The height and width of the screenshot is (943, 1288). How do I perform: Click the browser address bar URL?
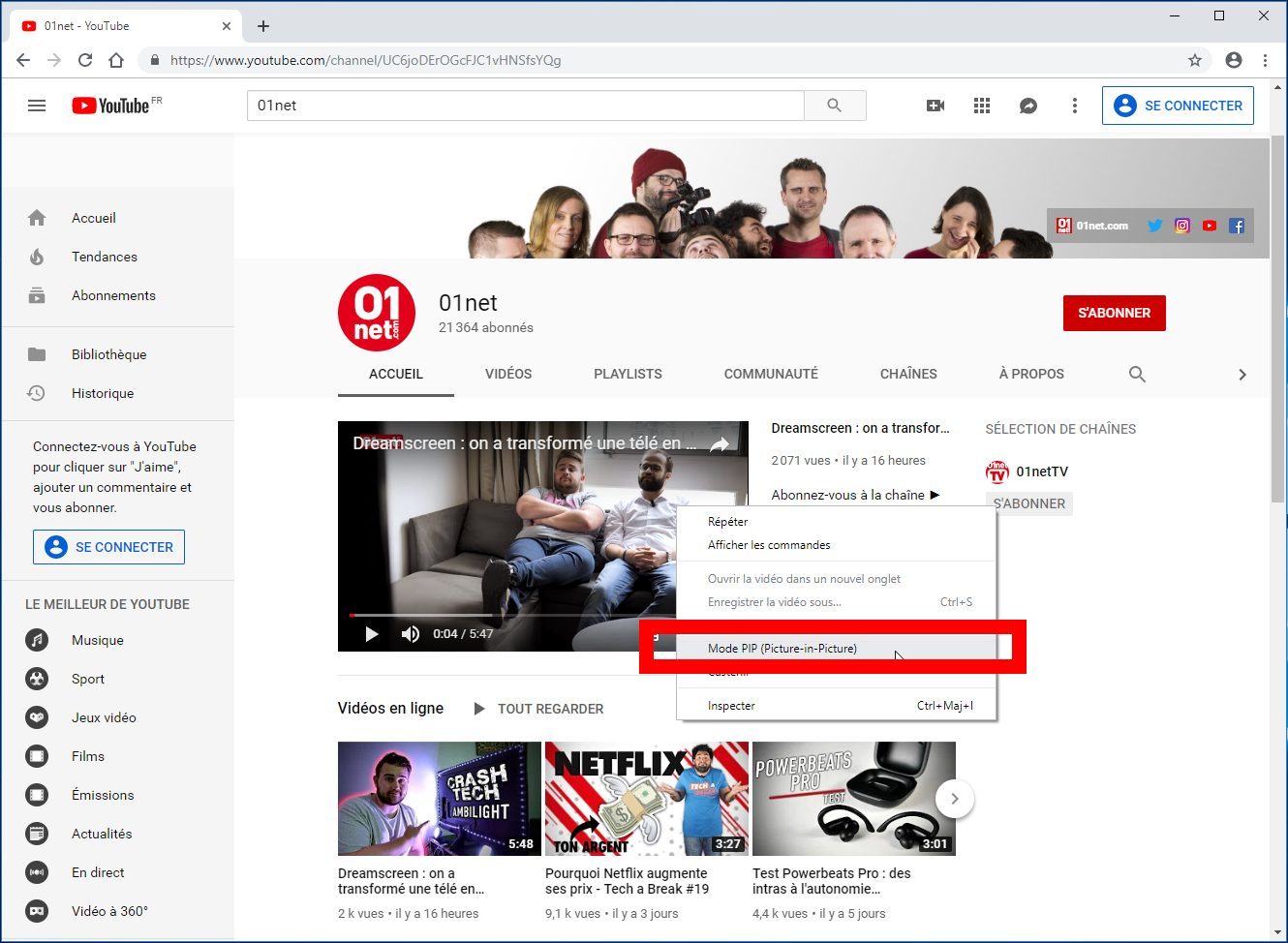(x=365, y=60)
